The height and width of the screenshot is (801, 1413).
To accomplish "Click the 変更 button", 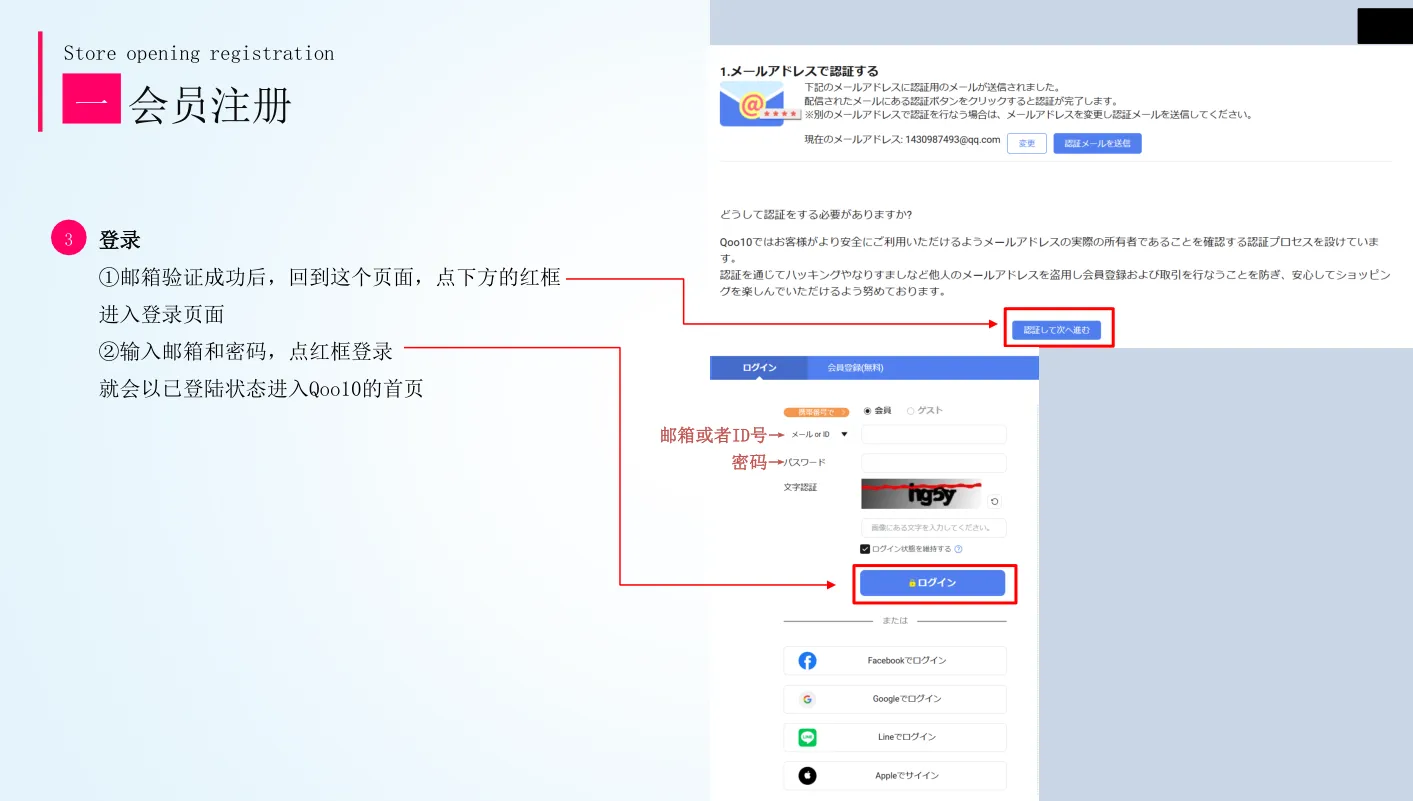I will [1027, 143].
